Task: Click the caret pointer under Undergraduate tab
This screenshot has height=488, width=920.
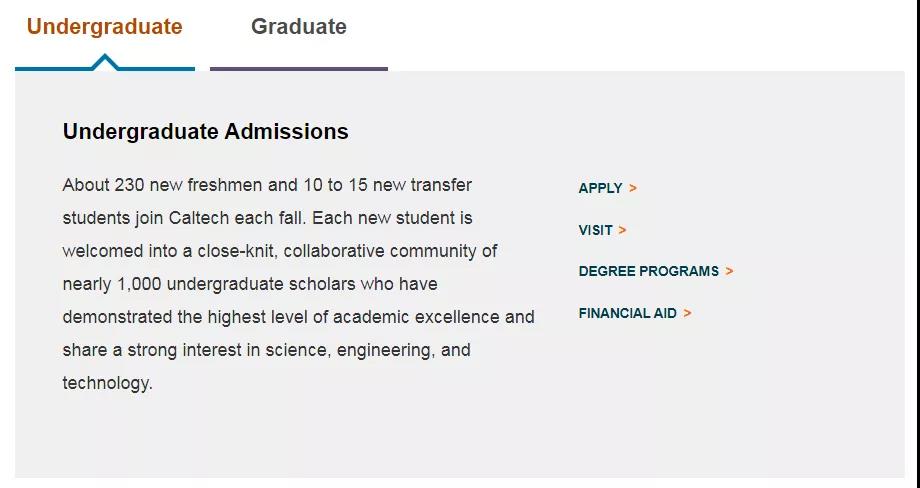Action: 104,62
